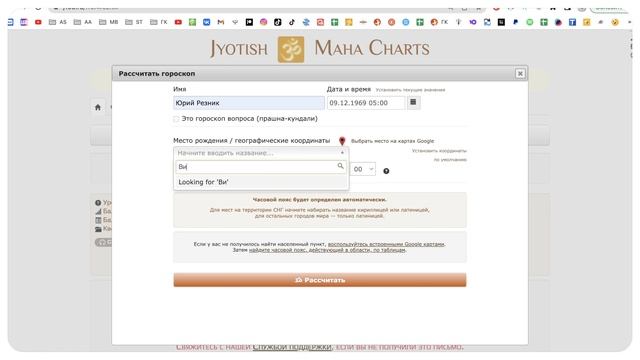The height and width of the screenshot is (360, 640).
Task: Open the MB bookmarks folder
Action: [x=108, y=22]
